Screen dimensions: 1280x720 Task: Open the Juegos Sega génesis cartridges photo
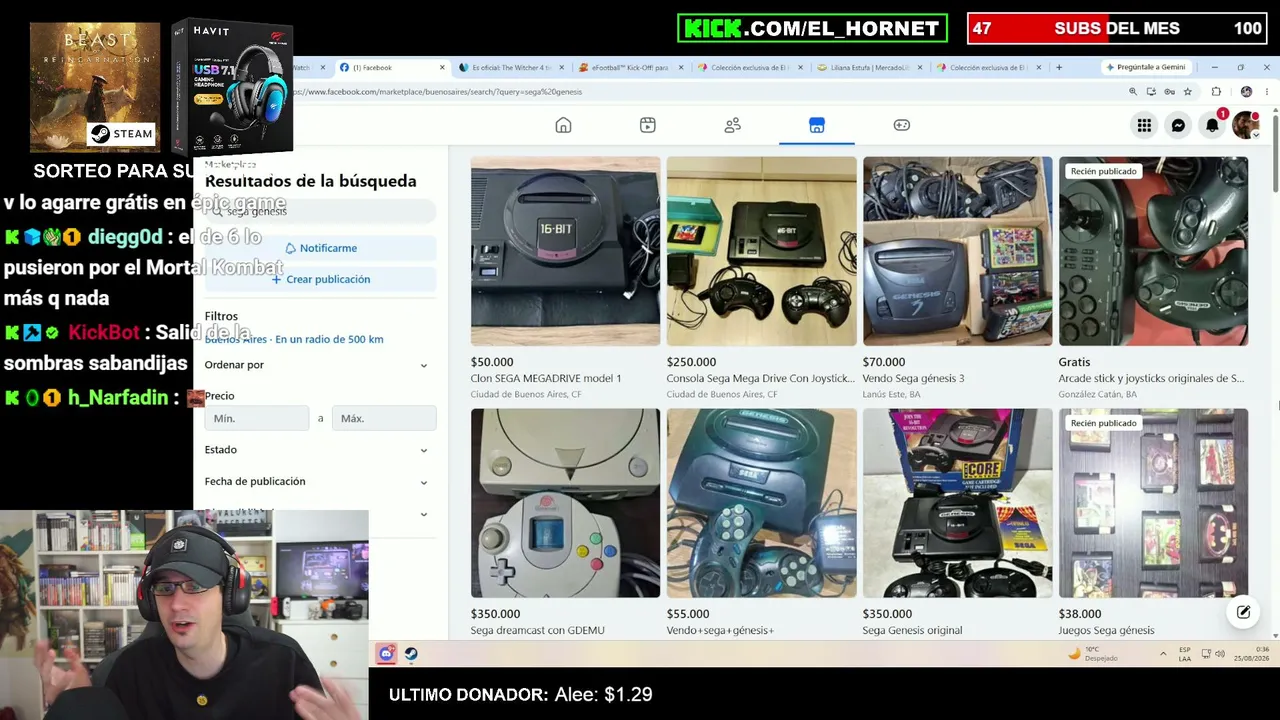[x=1154, y=503]
